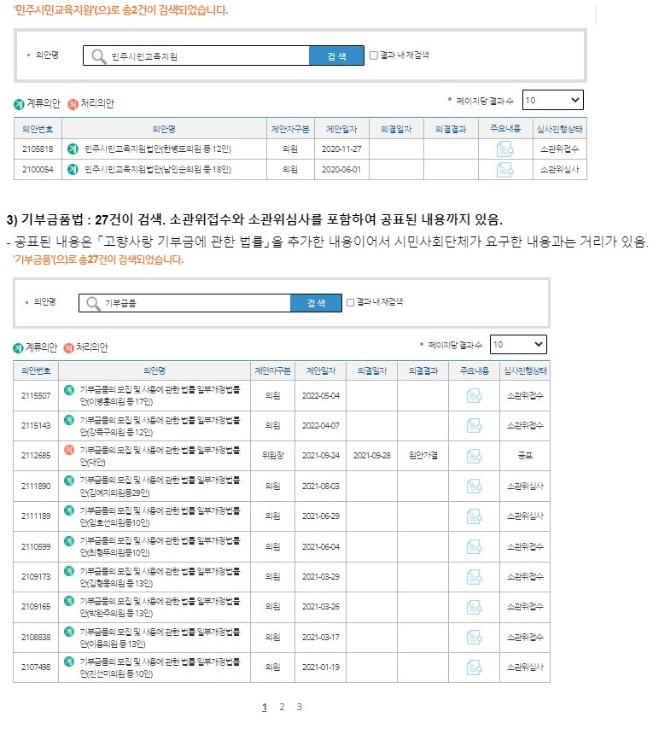Open summary icon for bill 2115507
653x742 pixels.
[x=474, y=396]
